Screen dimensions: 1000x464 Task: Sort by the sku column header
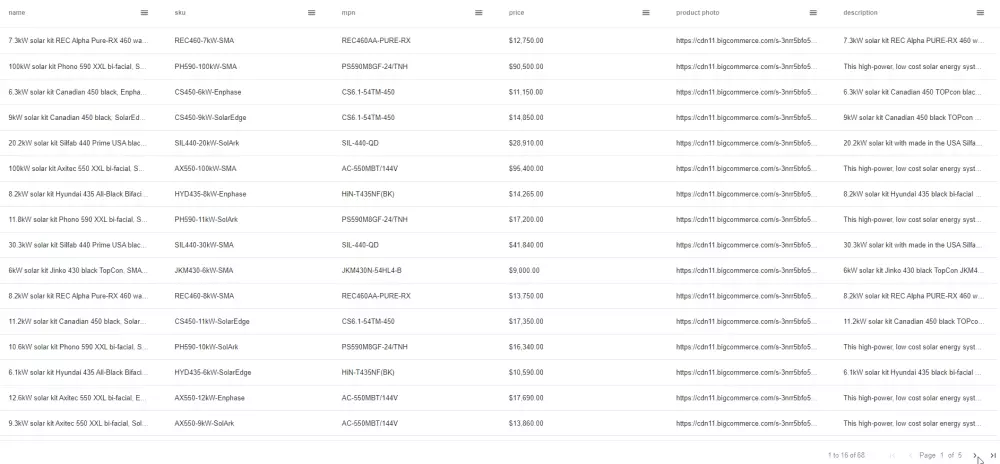coord(180,13)
